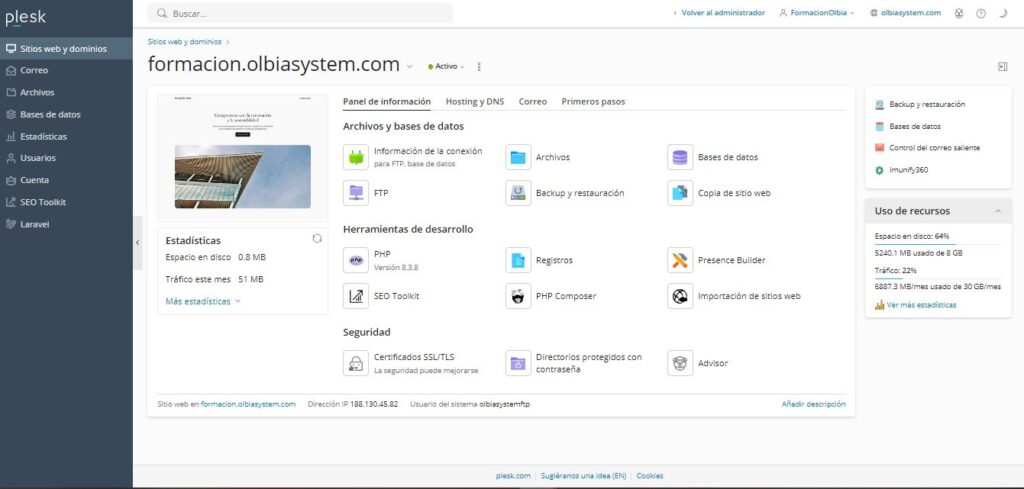Open the website preview thumbnail
Screen dimensions: 1024x489
click(x=242, y=157)
